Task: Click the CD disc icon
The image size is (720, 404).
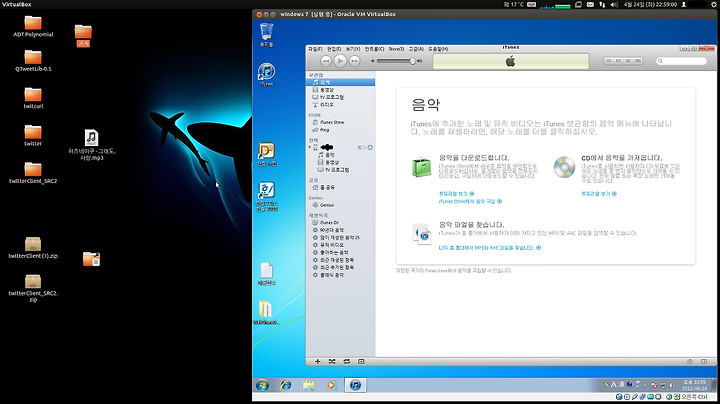Action: pyautogui.click(x=564, y=167)
